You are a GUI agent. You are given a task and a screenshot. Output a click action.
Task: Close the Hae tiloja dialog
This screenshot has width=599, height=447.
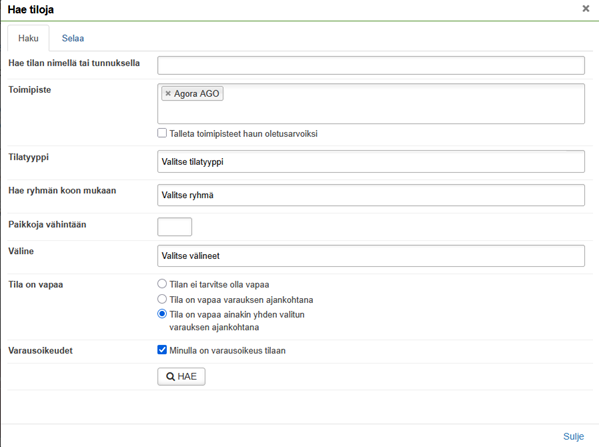[x=586, y=8]
